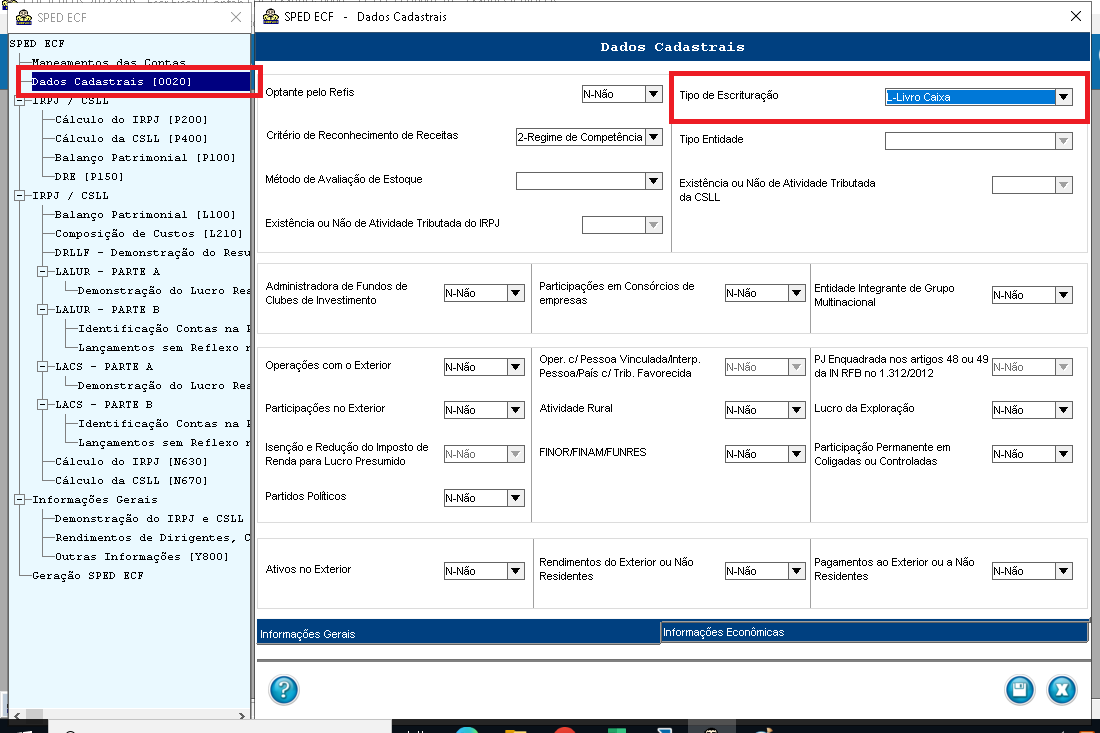
Task: Select DRE [P150] tree item
Action: coord(89,176)
